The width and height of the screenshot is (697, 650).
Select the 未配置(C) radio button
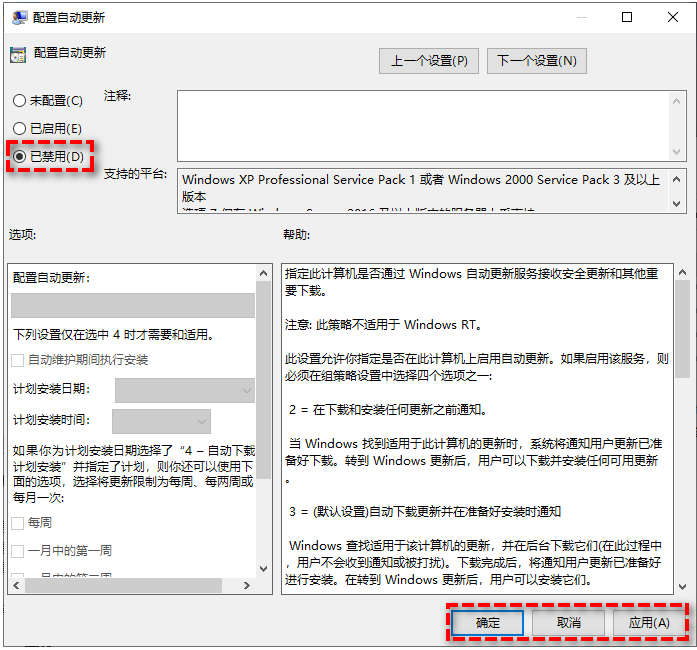point(19,100)
